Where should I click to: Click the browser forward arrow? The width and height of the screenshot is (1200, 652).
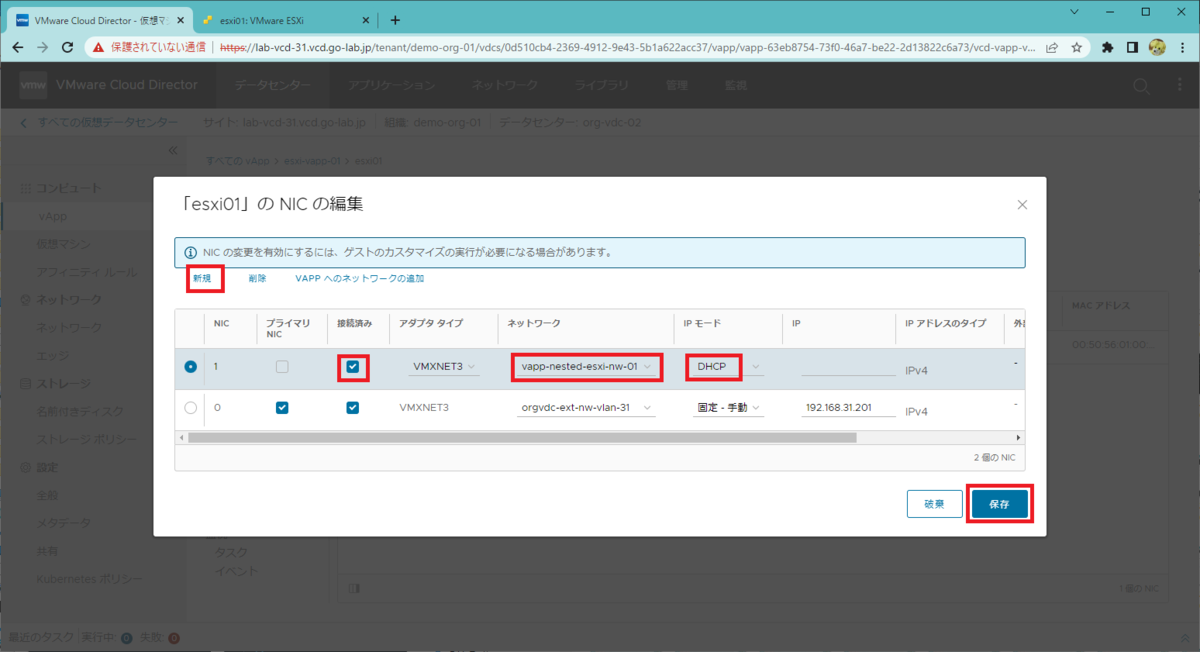click(43, 47)
